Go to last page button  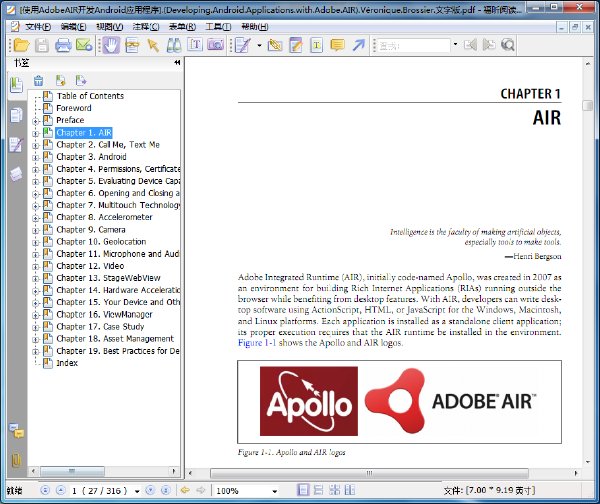point(166,490)
